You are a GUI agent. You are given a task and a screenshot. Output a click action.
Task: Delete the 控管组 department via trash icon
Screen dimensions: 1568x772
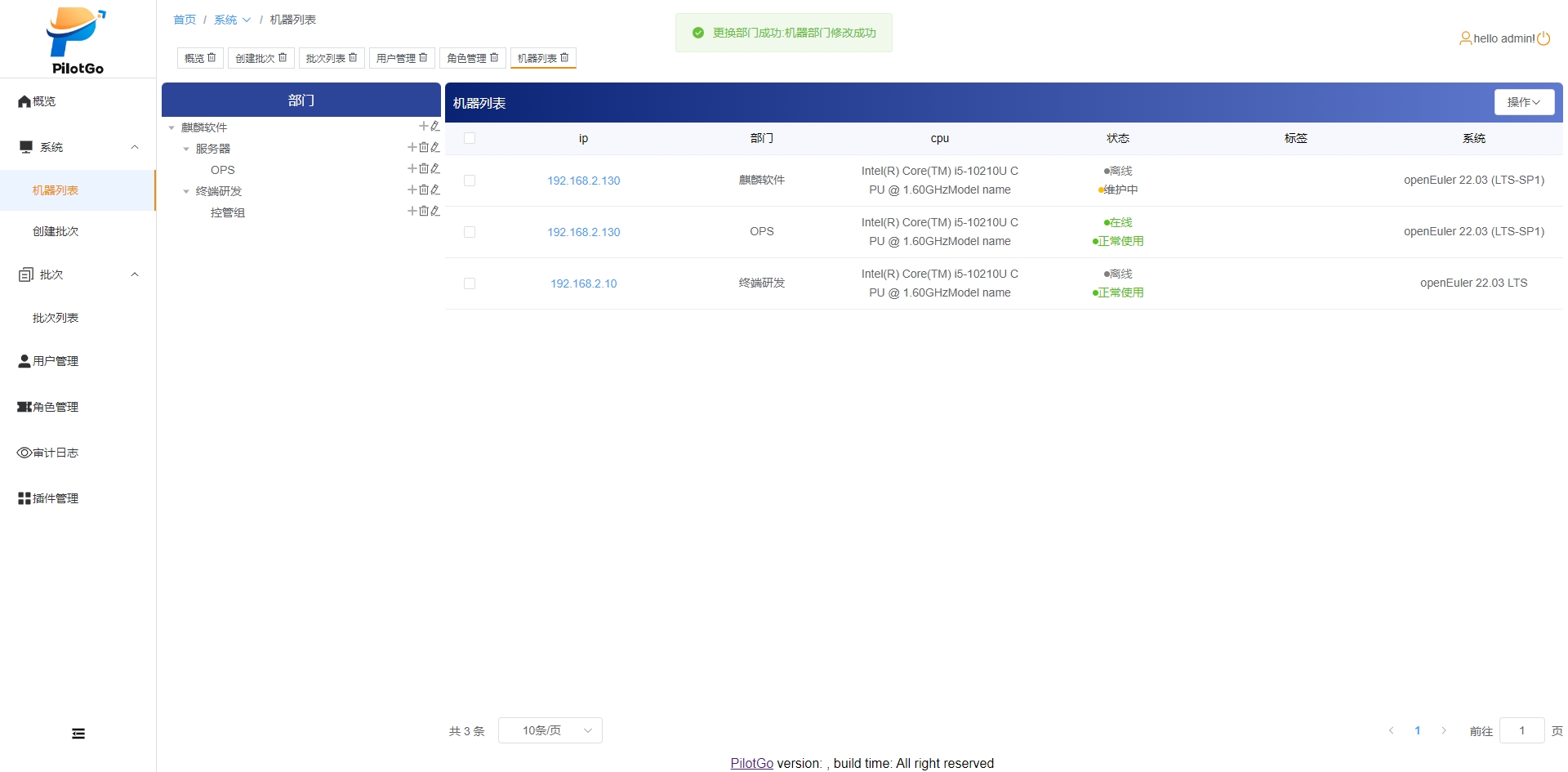tap(424, 212)
